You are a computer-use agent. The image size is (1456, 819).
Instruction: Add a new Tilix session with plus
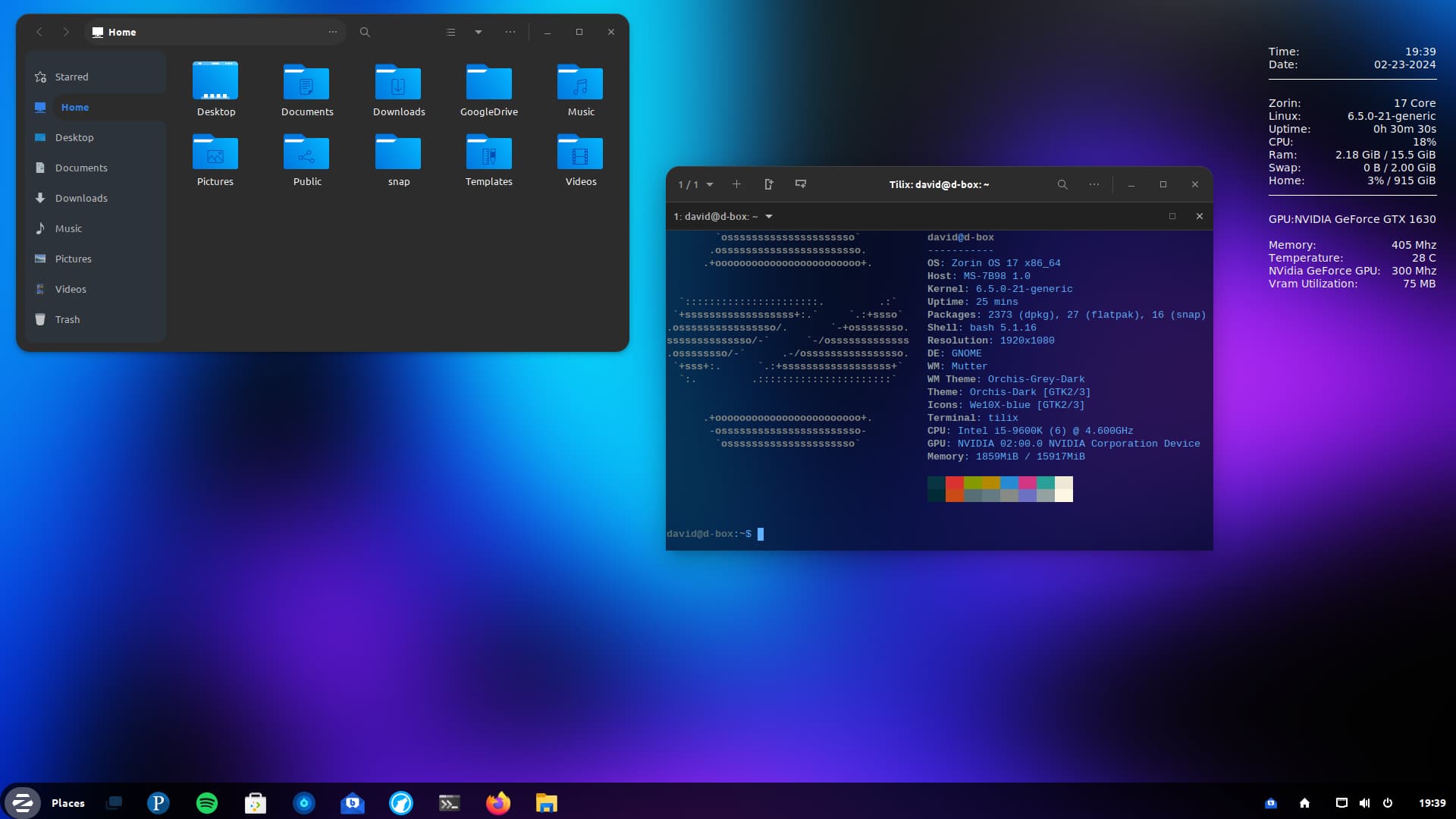tap(736, 184)
